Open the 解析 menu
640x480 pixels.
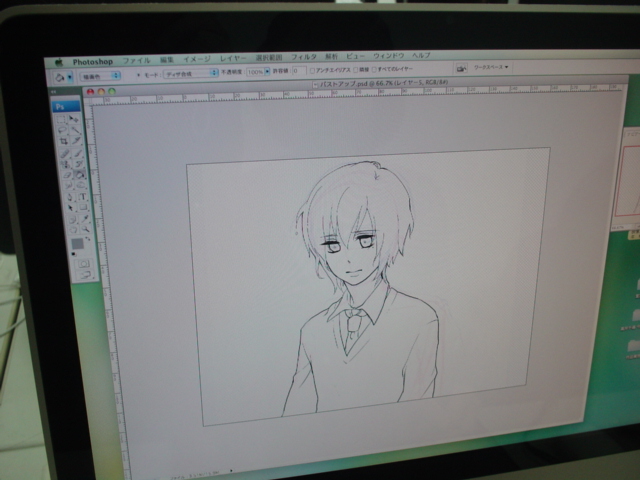tap(331, 56)
